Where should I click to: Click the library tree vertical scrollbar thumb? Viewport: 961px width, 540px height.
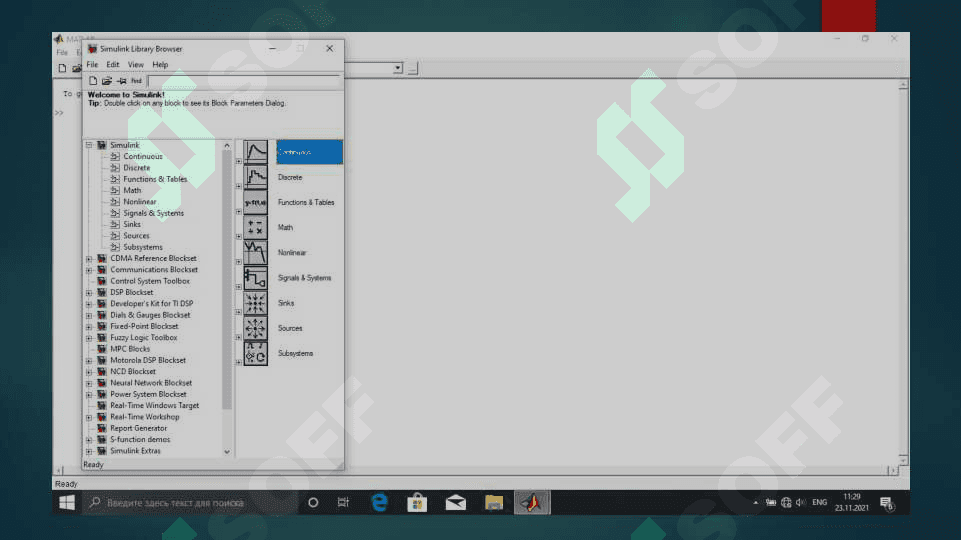pyautogui.click(x=227, y=280)
